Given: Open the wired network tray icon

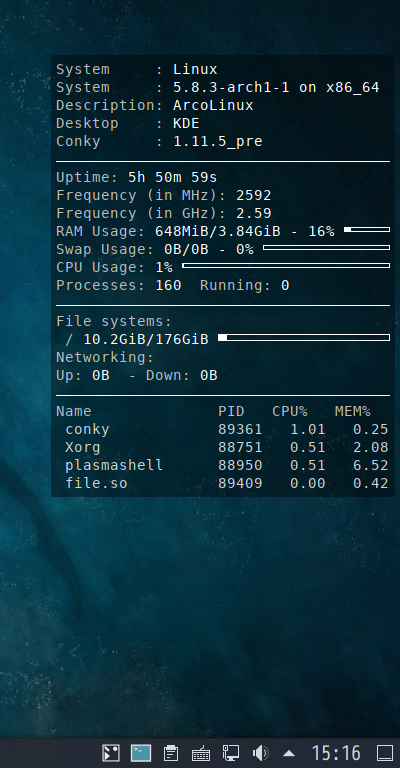Looking at the screenshot, I should 231,753.
